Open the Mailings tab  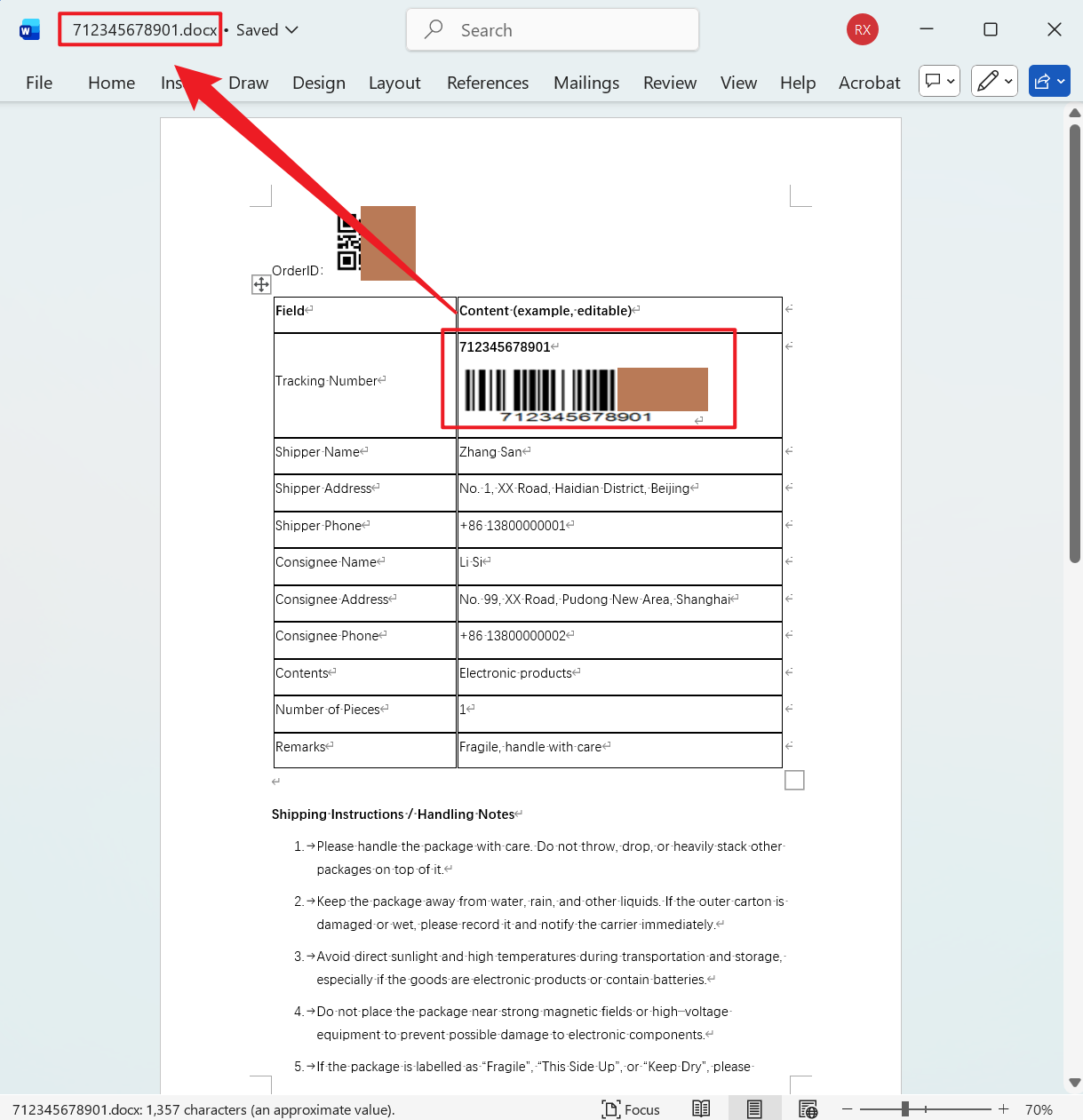click(x=586, y=83)
